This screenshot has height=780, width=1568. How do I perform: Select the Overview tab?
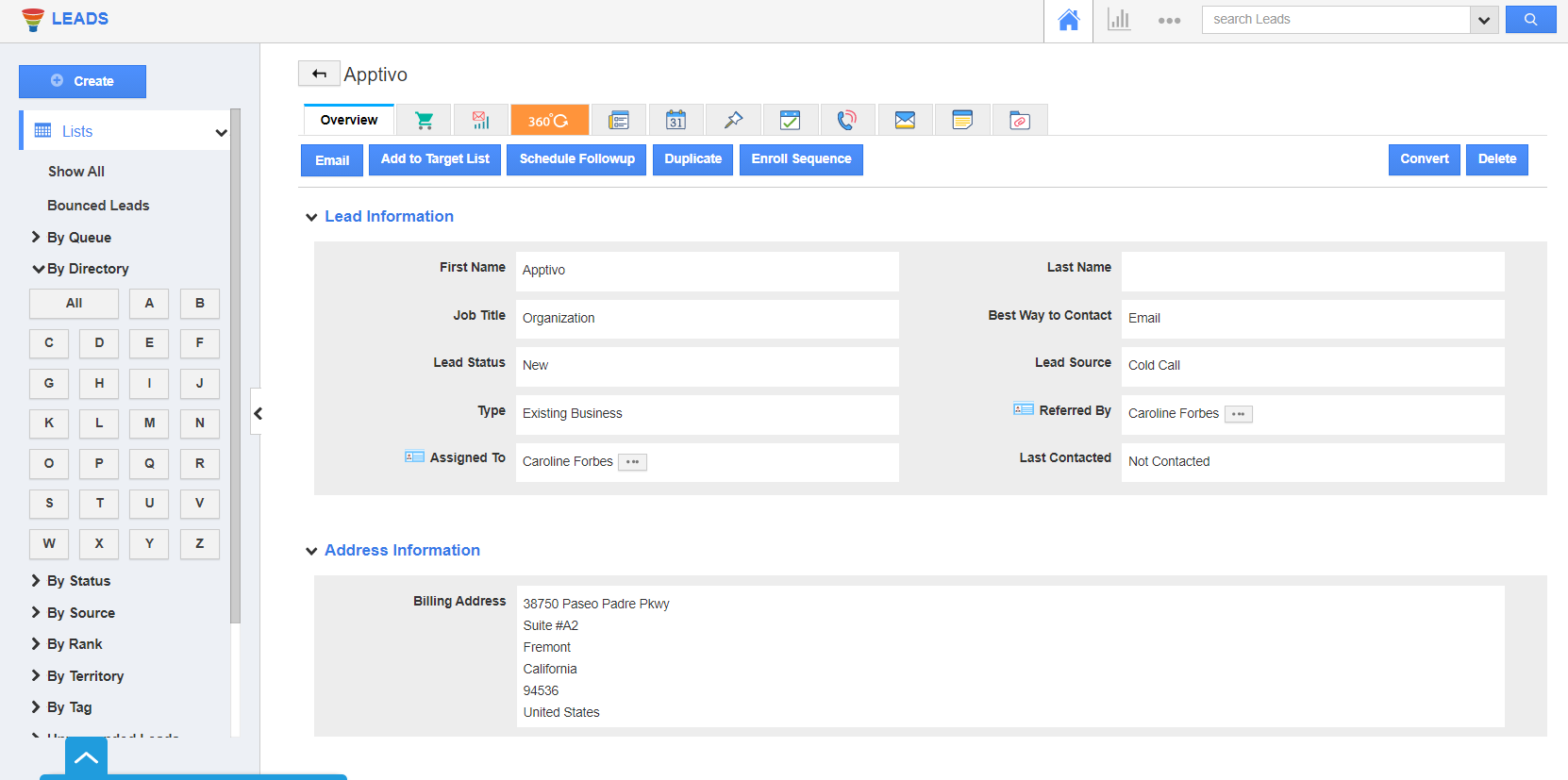click(348, 121)
